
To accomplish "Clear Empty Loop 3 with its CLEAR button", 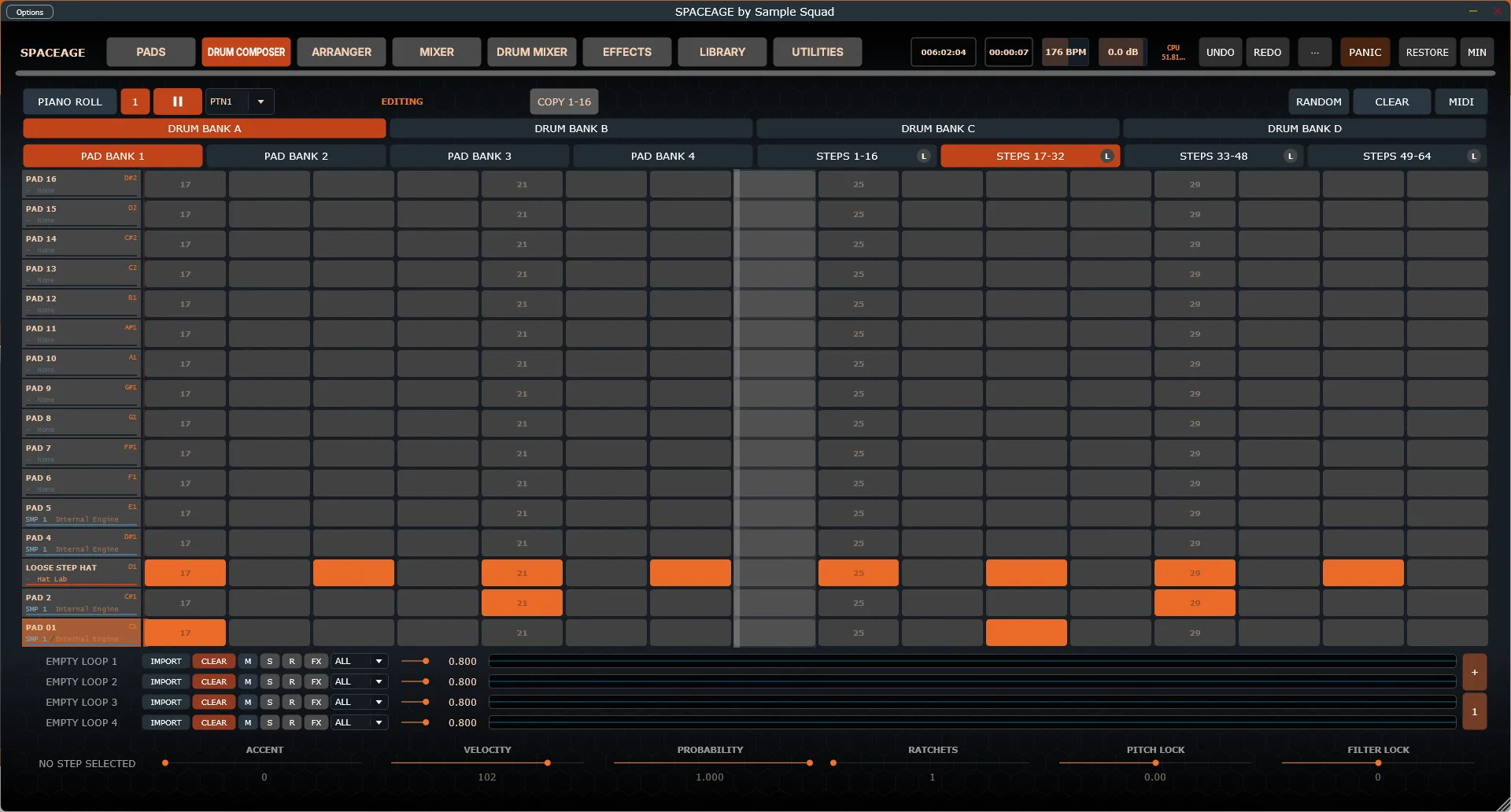I will 214,703.
